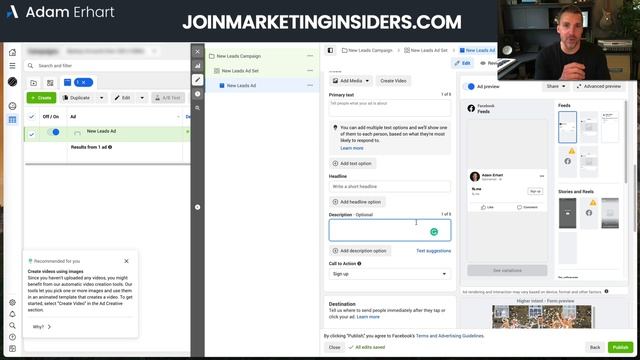640x360 pixels.
Task: Select the Edit tab in ad editor
Action: 462,63
